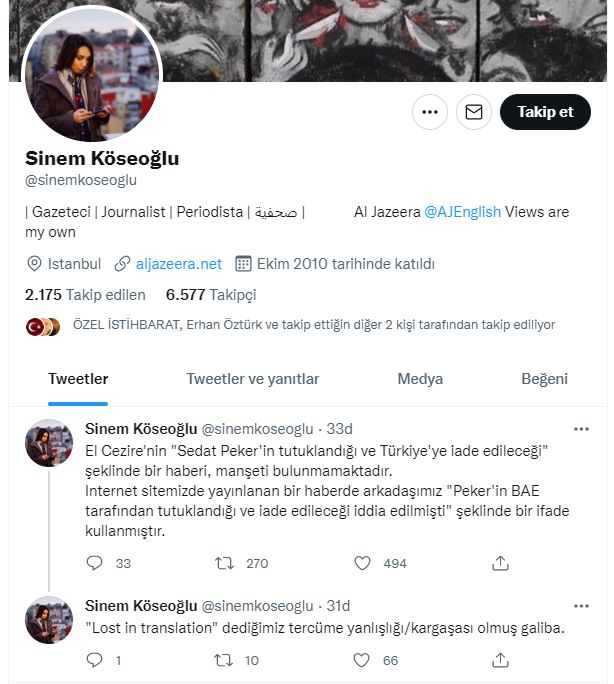Select the Beğeni tab
The image size is (614, 684).
(x=544, y=379)
